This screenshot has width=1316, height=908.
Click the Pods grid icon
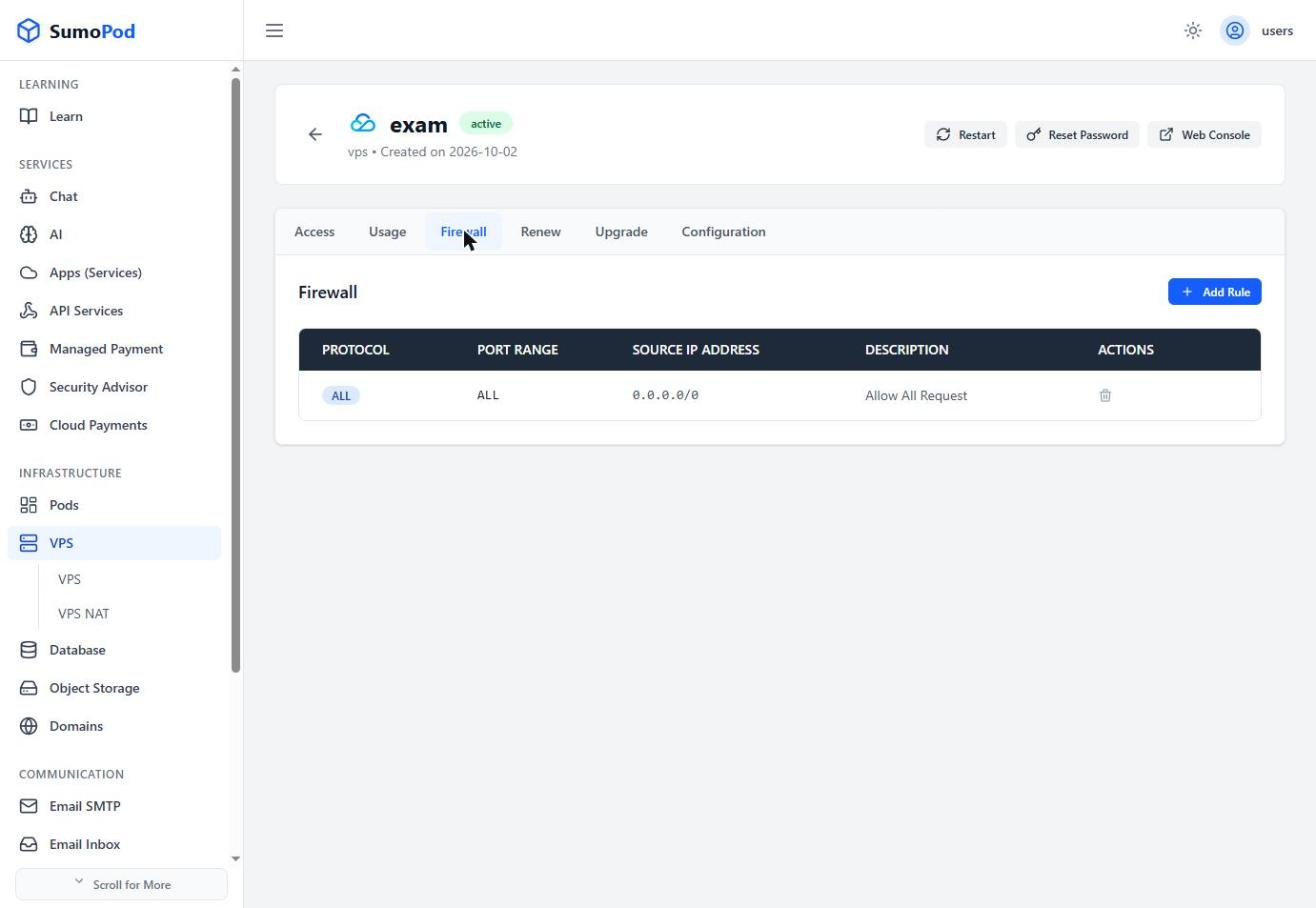pyautogui.click(x=29, y=505)
